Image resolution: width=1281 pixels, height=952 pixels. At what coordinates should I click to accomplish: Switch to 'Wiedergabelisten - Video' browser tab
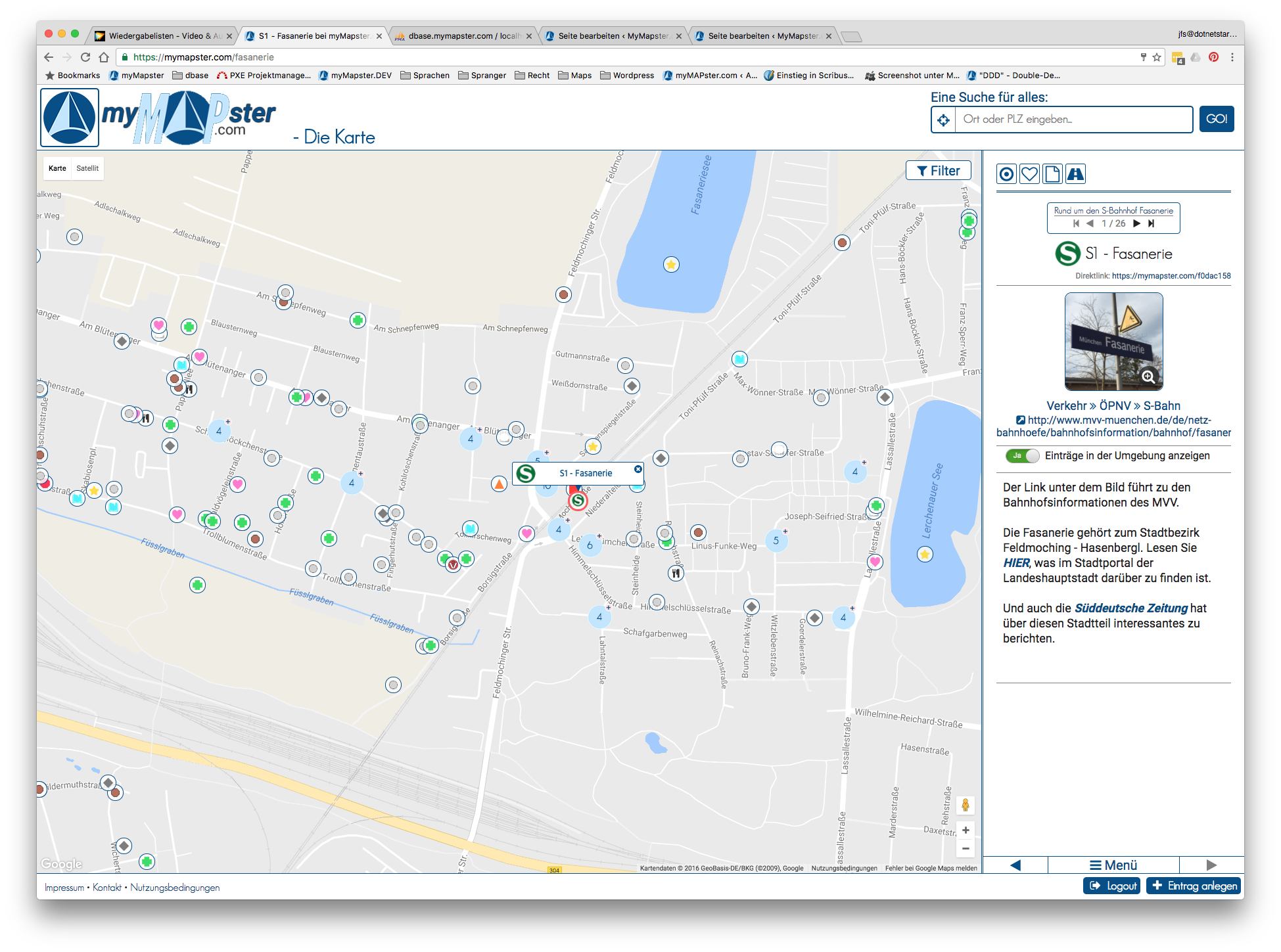pos(163,36)
